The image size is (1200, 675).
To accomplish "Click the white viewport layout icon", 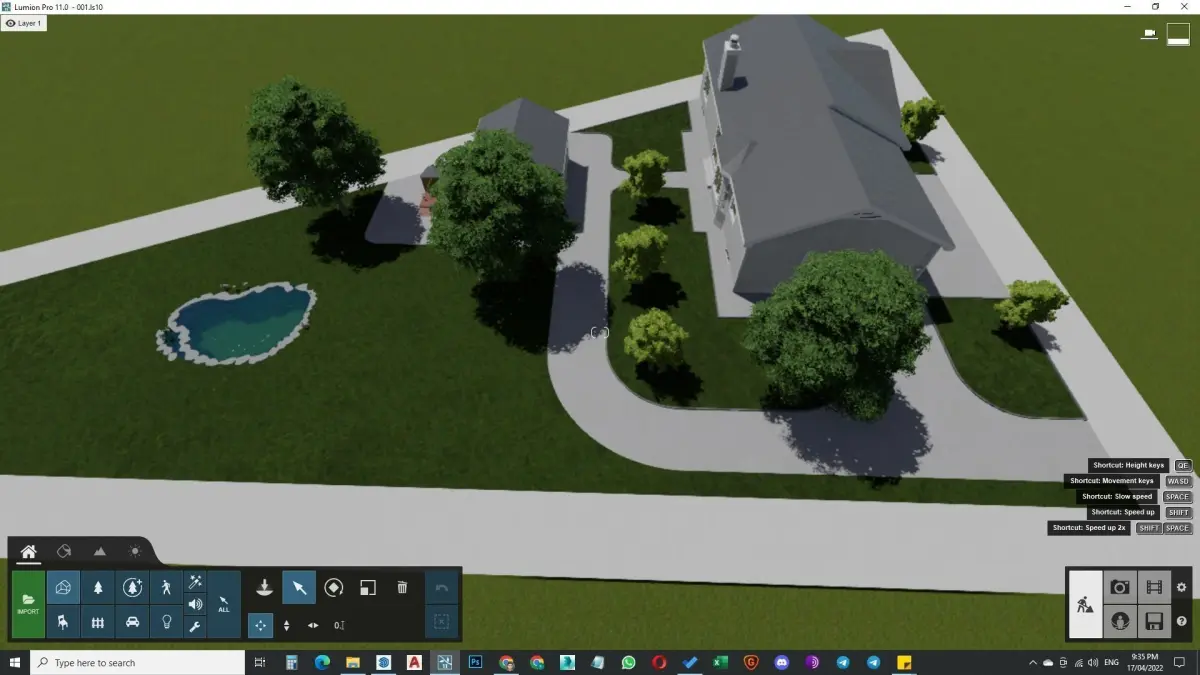I will coord(1178,34).
